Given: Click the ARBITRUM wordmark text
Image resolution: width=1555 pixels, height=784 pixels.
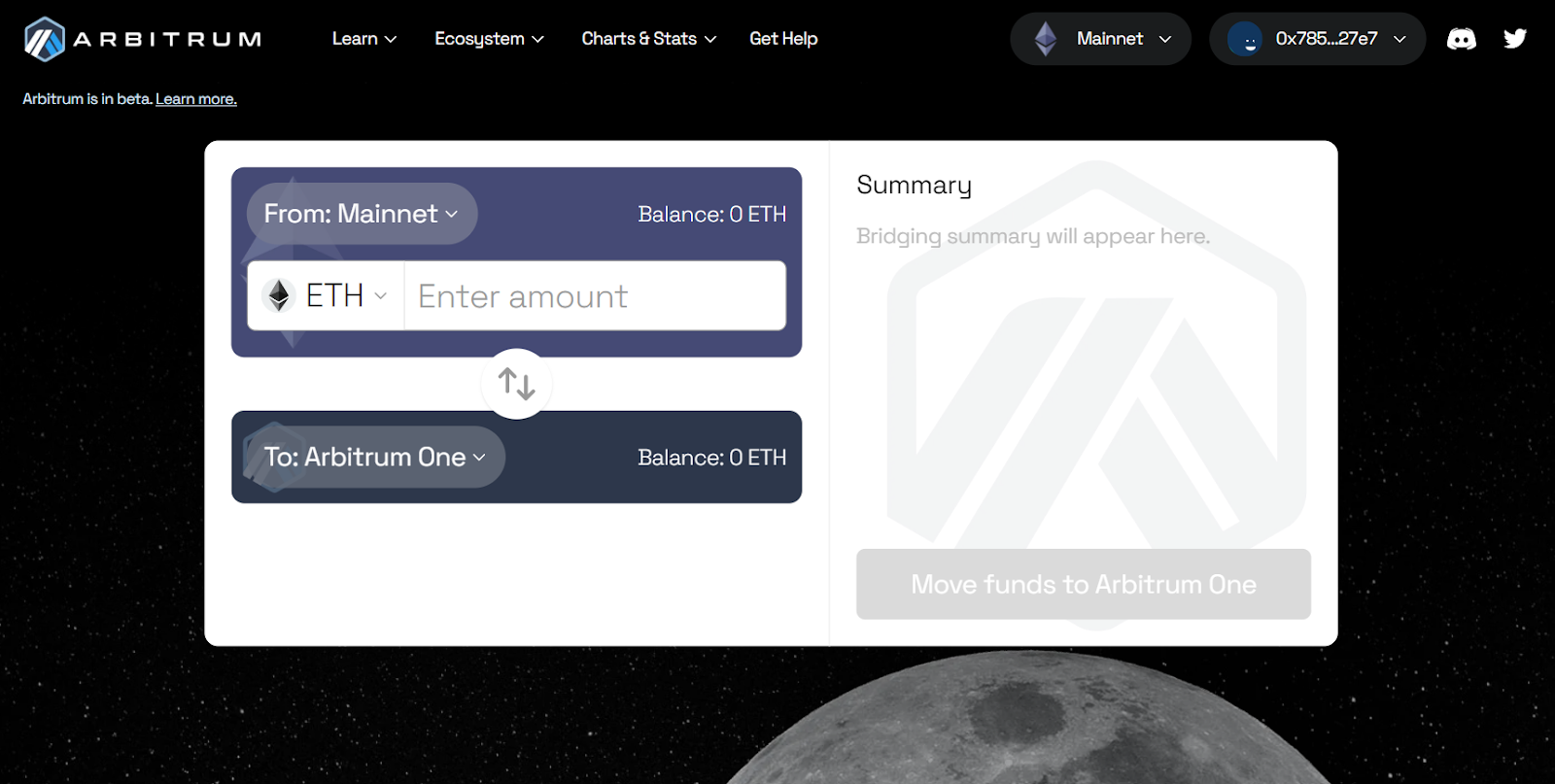Looking at the screenshot, I should pyautogui.click(x=167, y=39).
